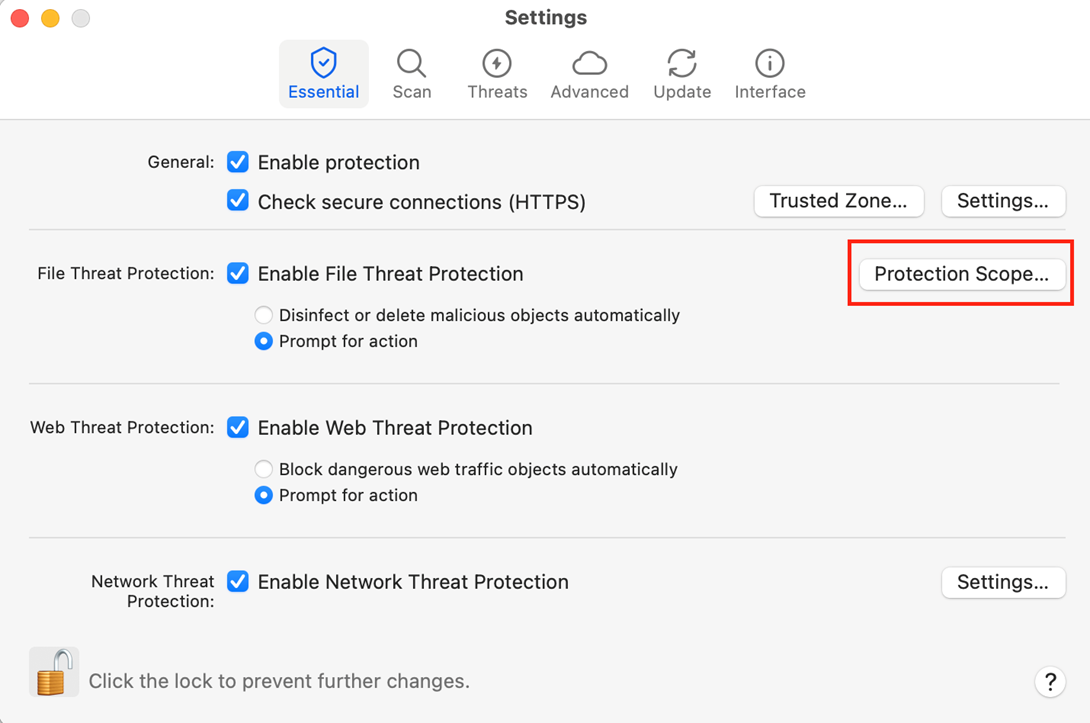Open Network Threat Protection Settings
This screenshot has width=1090, height=723.
(1002, 582)
